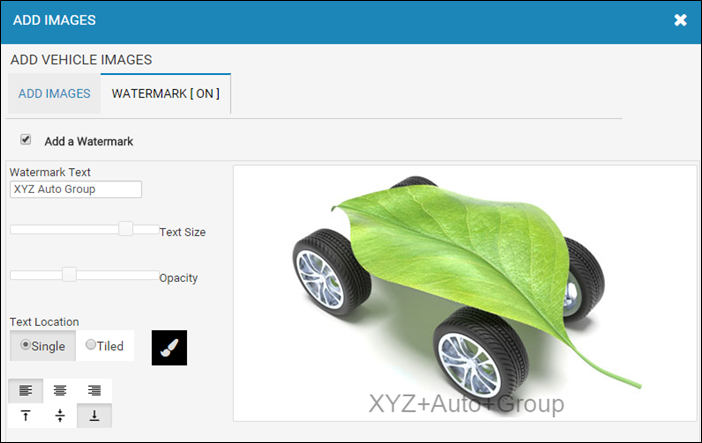Click the Text Size slider handle
This screenshot has width=702, height=443.
point(126,228)
